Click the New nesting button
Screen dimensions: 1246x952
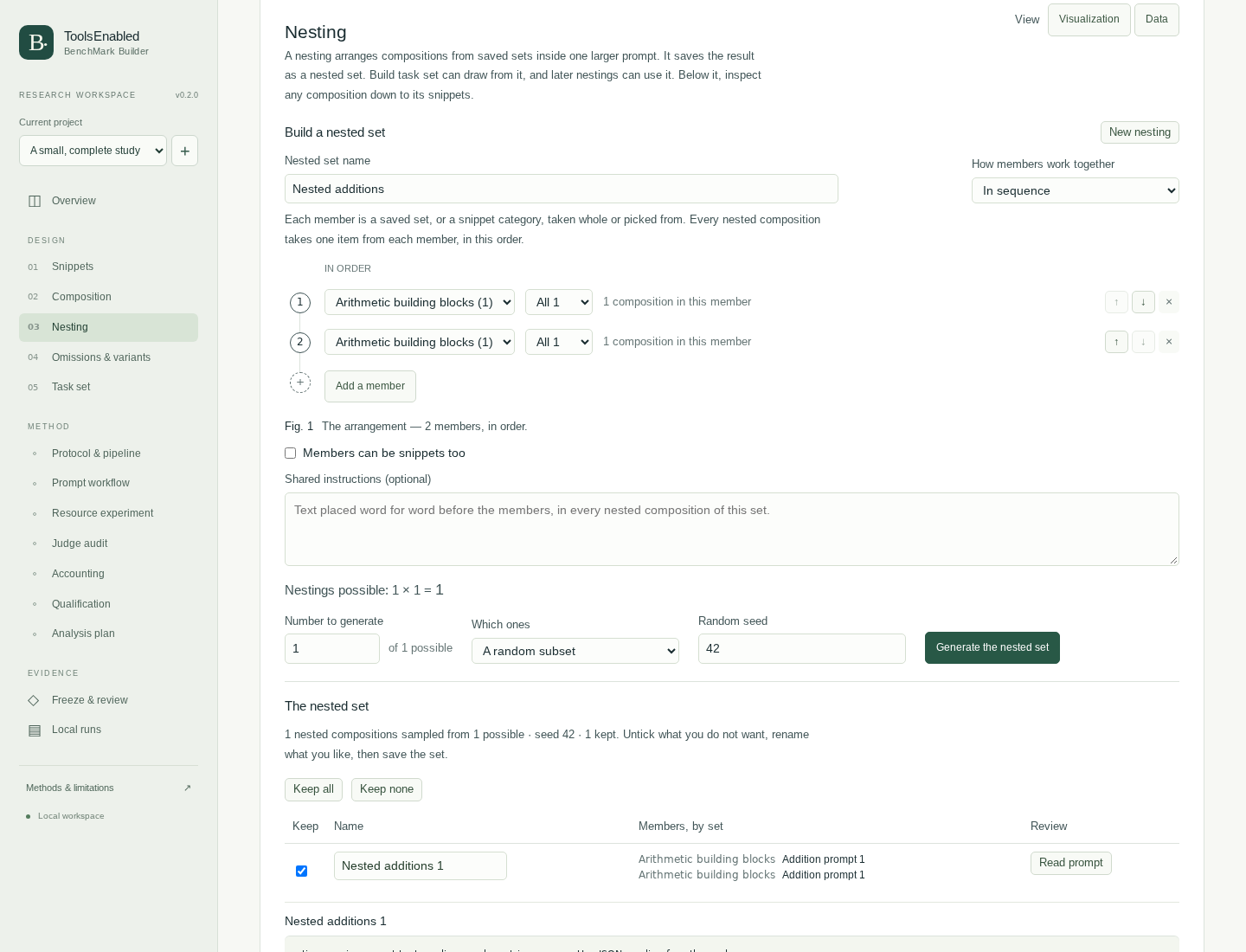click(x=1140, y=132)
